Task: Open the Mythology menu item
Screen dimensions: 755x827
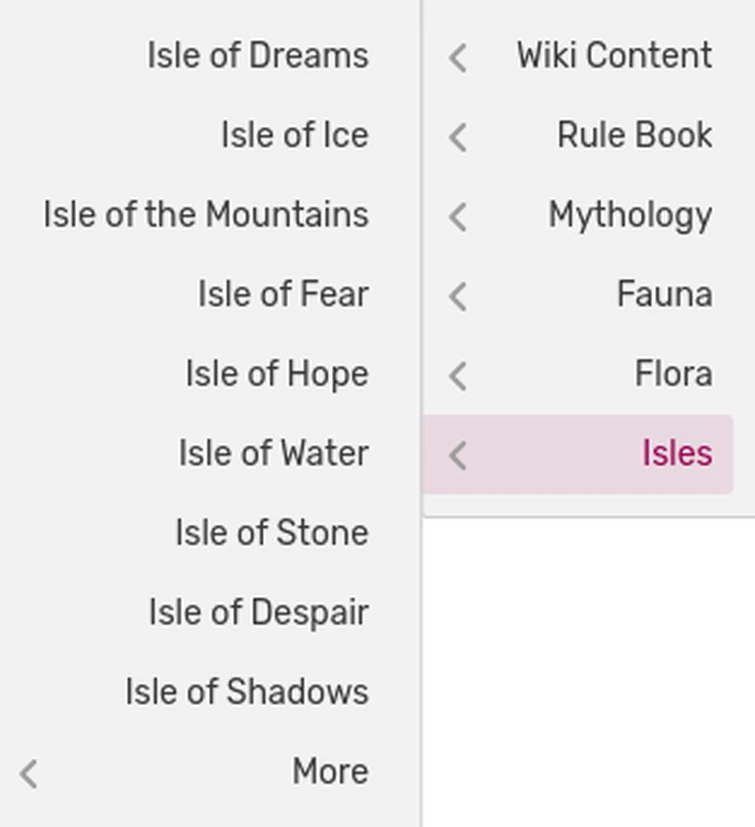Action: (630, 215)
